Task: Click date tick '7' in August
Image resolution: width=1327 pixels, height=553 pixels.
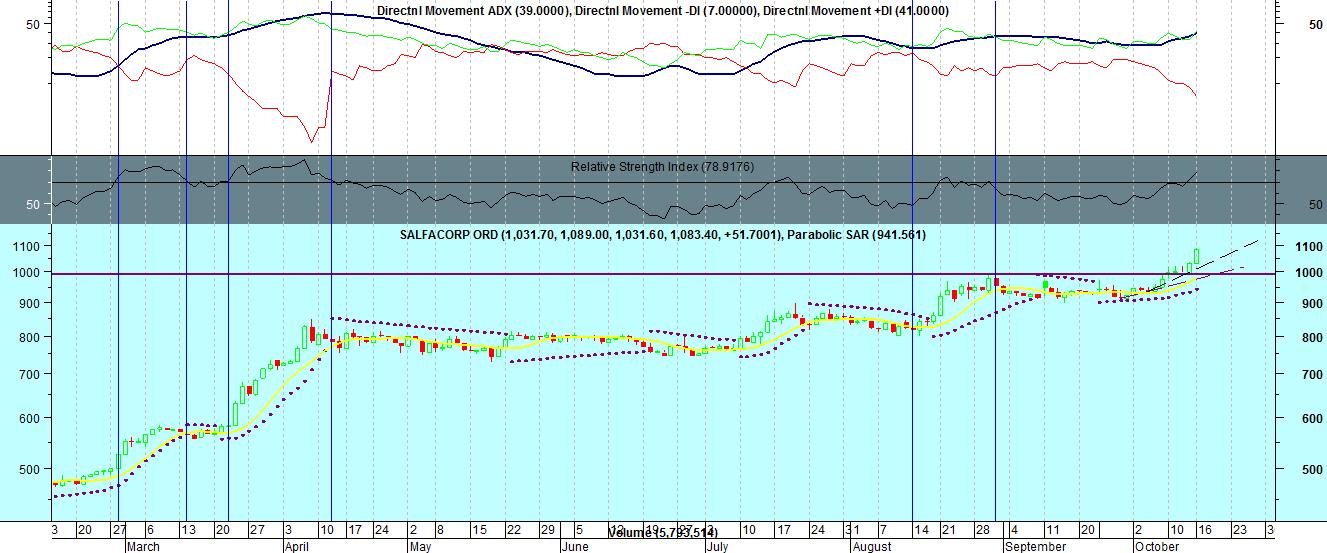Action: pos(882,530)
